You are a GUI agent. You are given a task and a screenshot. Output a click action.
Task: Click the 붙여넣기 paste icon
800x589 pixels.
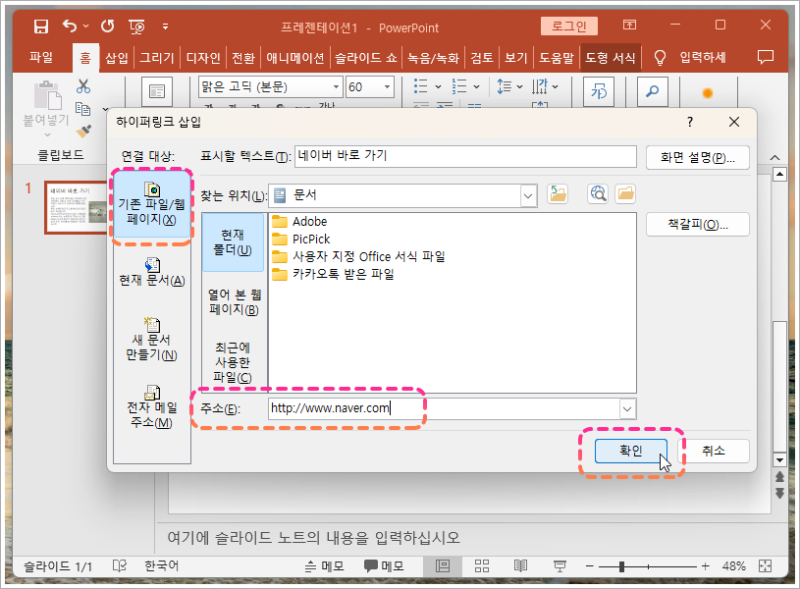47,95
